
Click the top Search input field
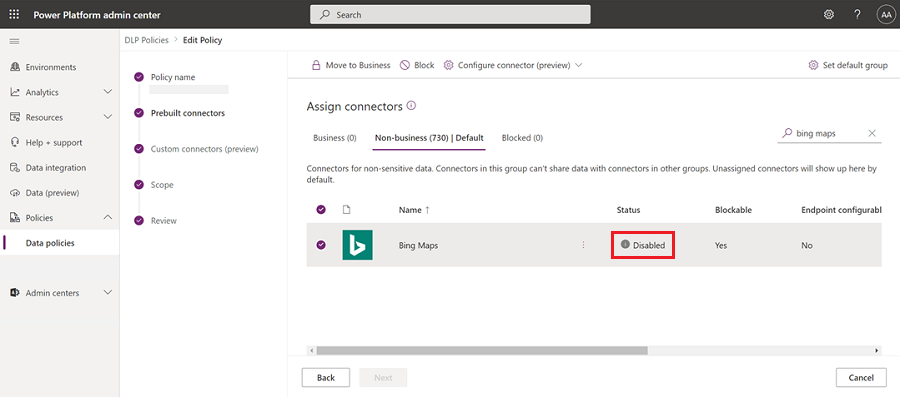tap(450, 15)
